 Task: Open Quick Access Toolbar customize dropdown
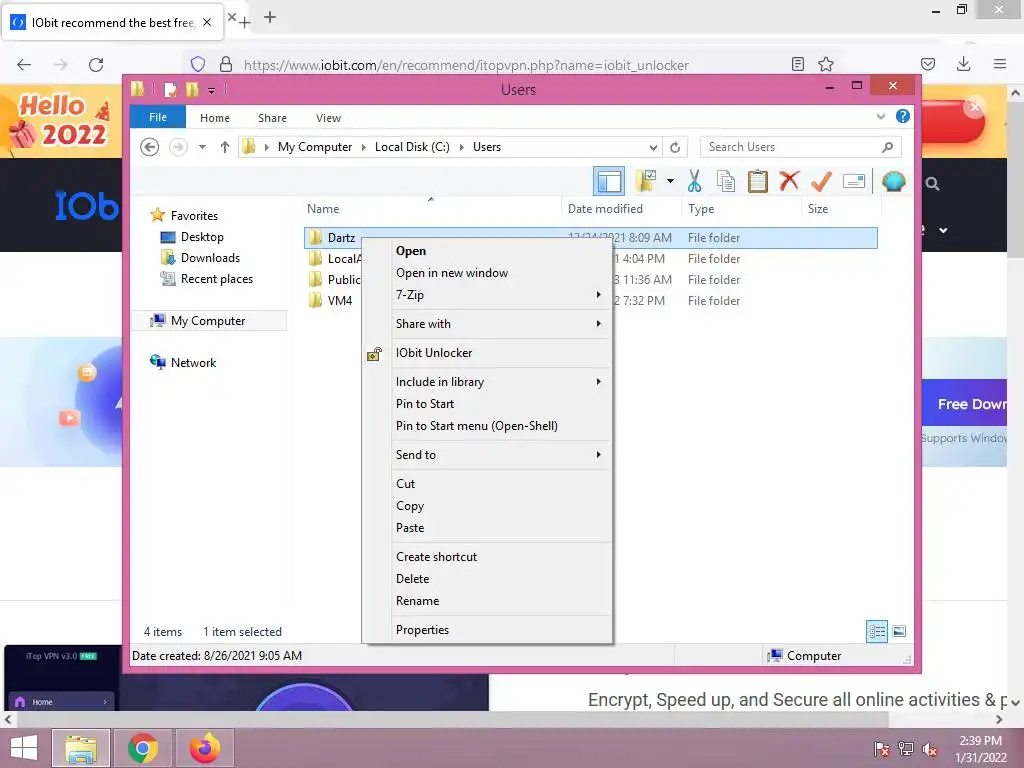click(212, 91)
